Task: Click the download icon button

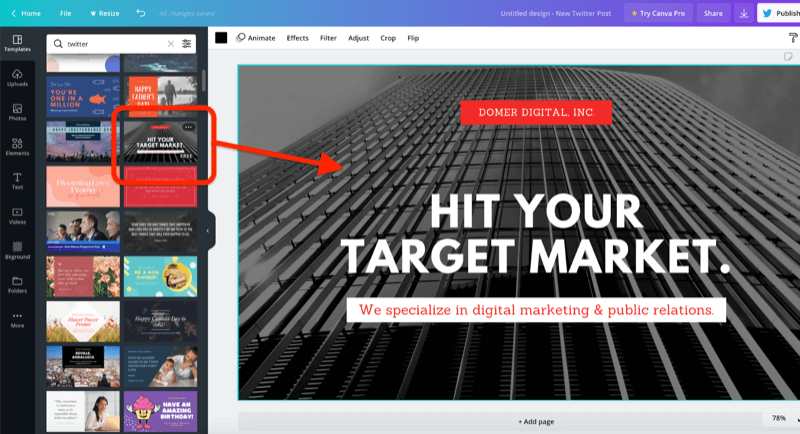Action: [x=744, y=13]
